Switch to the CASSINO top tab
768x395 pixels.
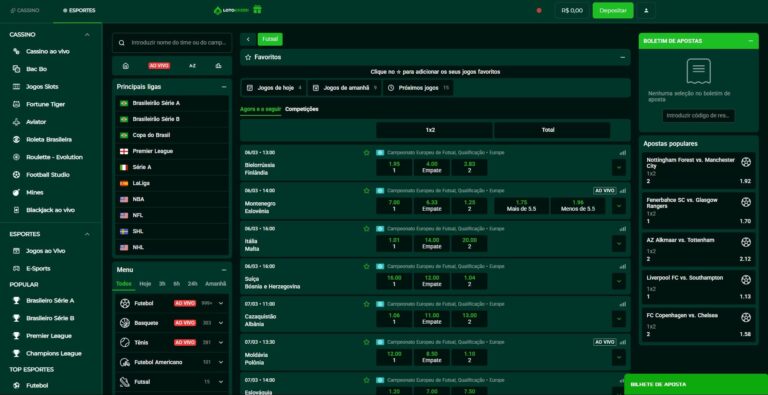[24, 10]
